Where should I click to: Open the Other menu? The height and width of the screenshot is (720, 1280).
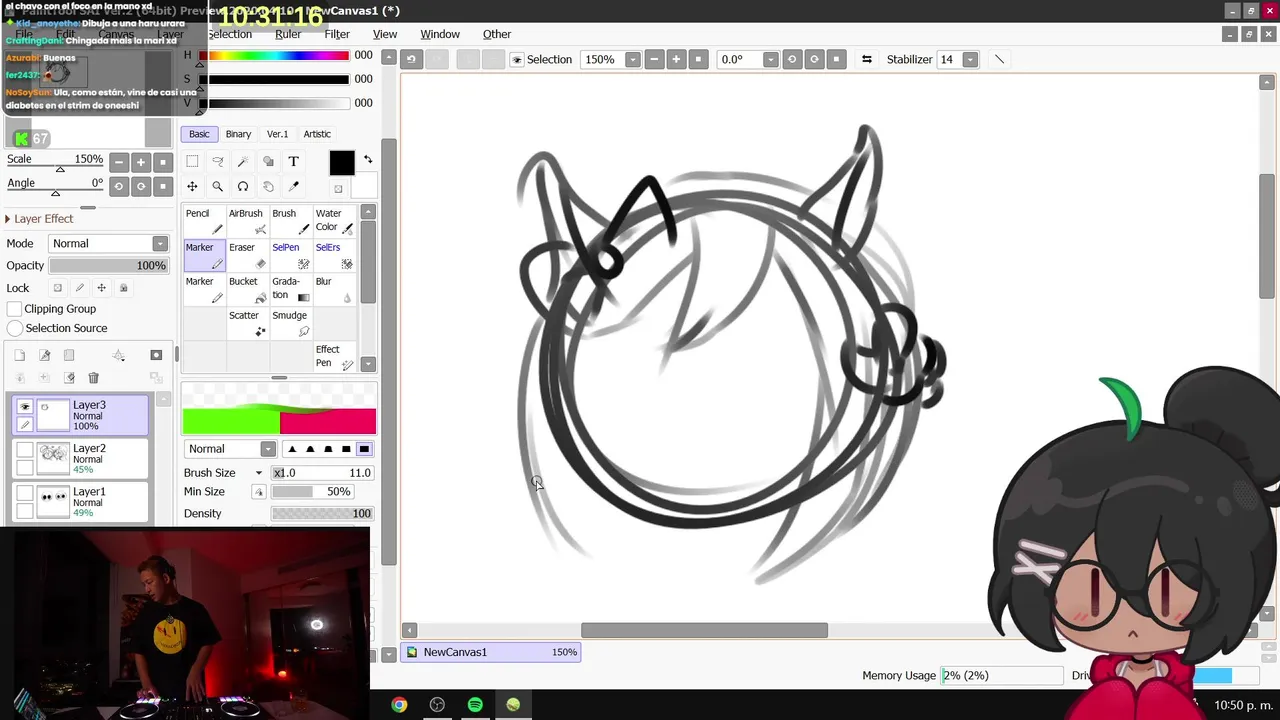[497, 34]
